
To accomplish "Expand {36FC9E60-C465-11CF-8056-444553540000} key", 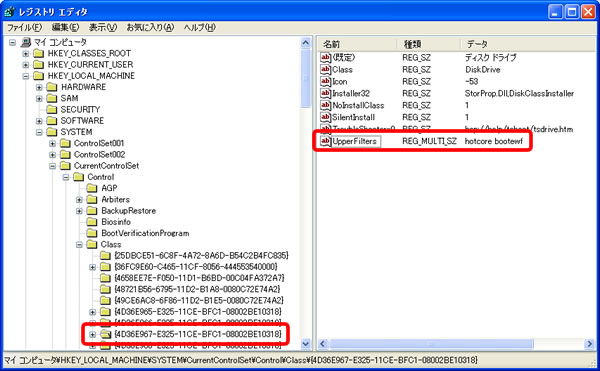I will [93, 267].
